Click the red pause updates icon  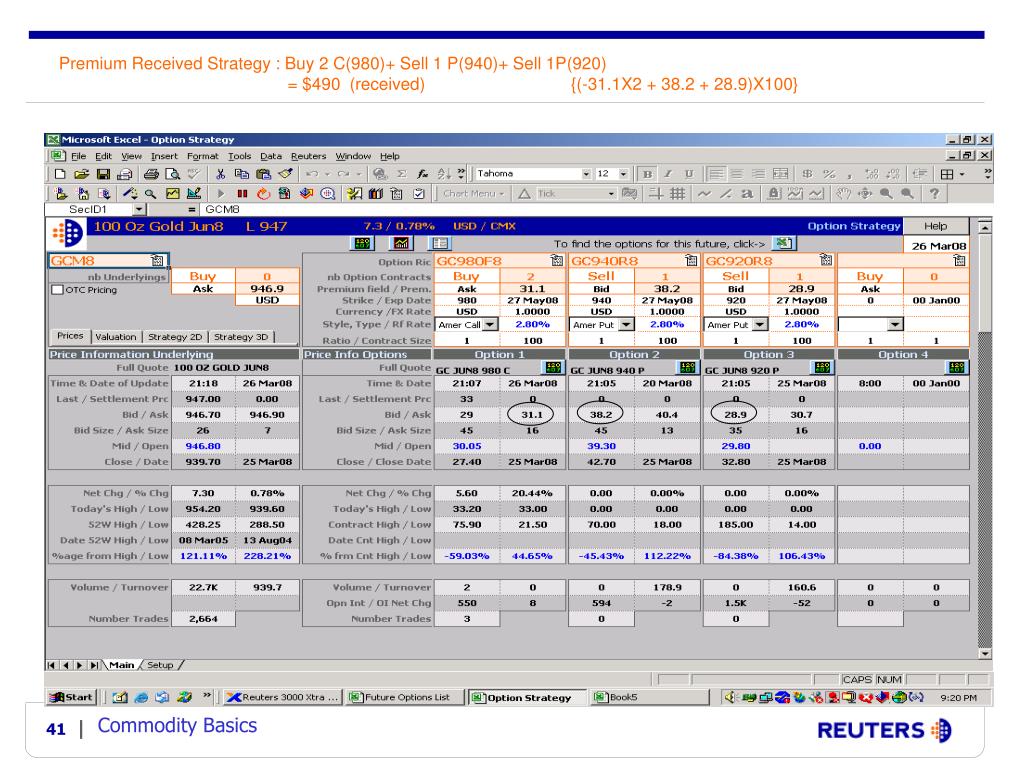point(242,193)
